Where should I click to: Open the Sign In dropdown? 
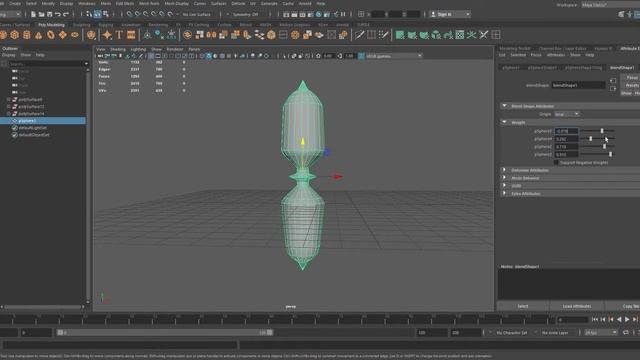coord(450,14)
